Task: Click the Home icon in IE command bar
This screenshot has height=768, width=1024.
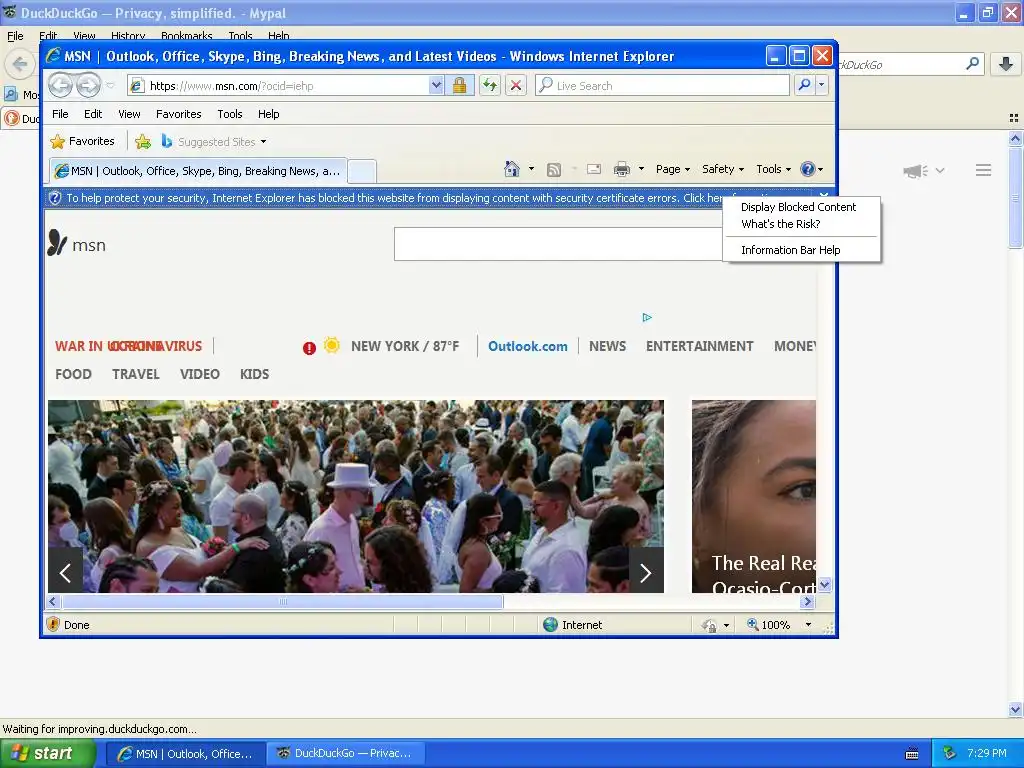Action: click(512, 169)
